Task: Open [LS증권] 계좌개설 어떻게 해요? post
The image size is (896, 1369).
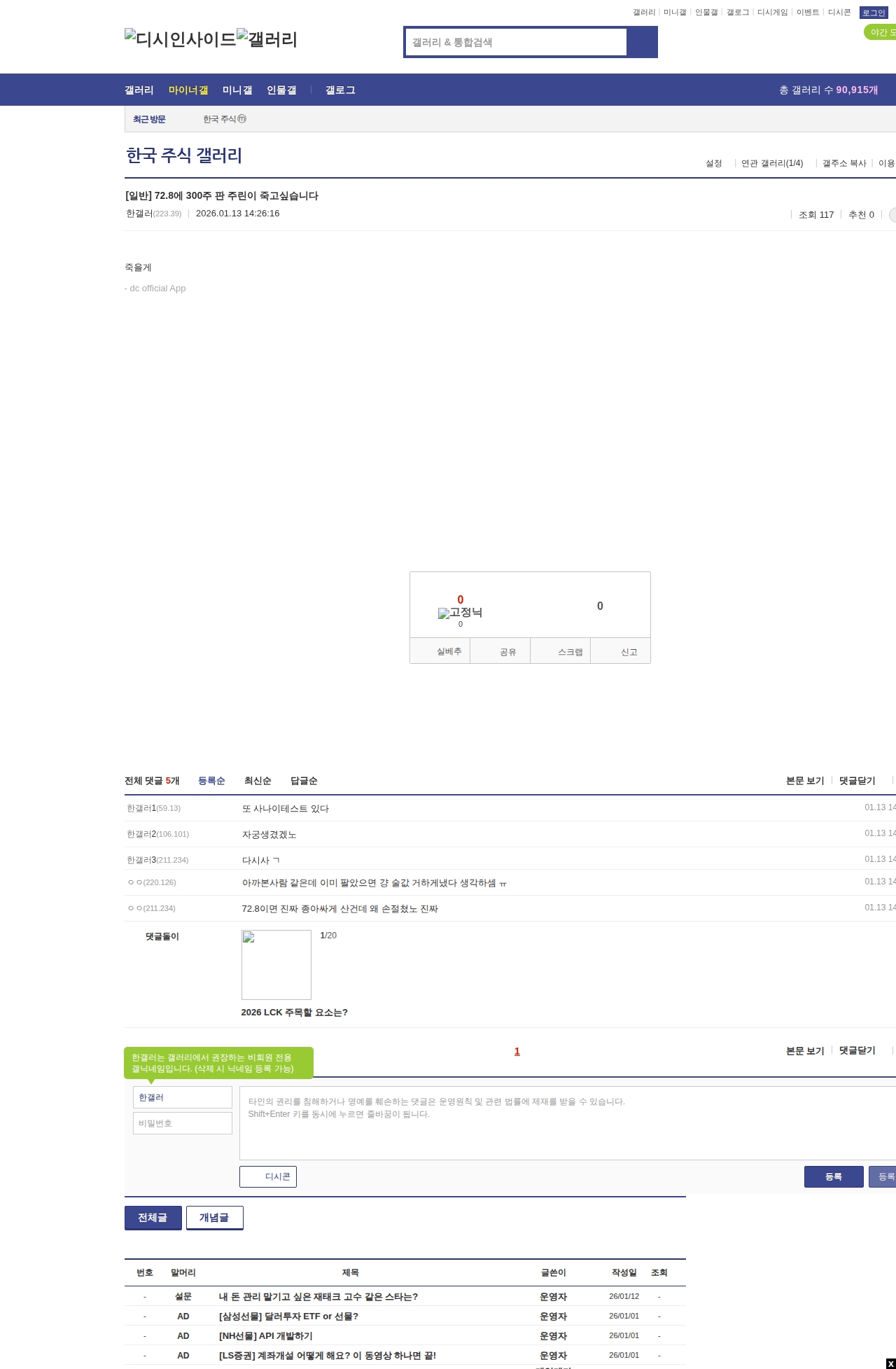Action: pos(328,1356)
